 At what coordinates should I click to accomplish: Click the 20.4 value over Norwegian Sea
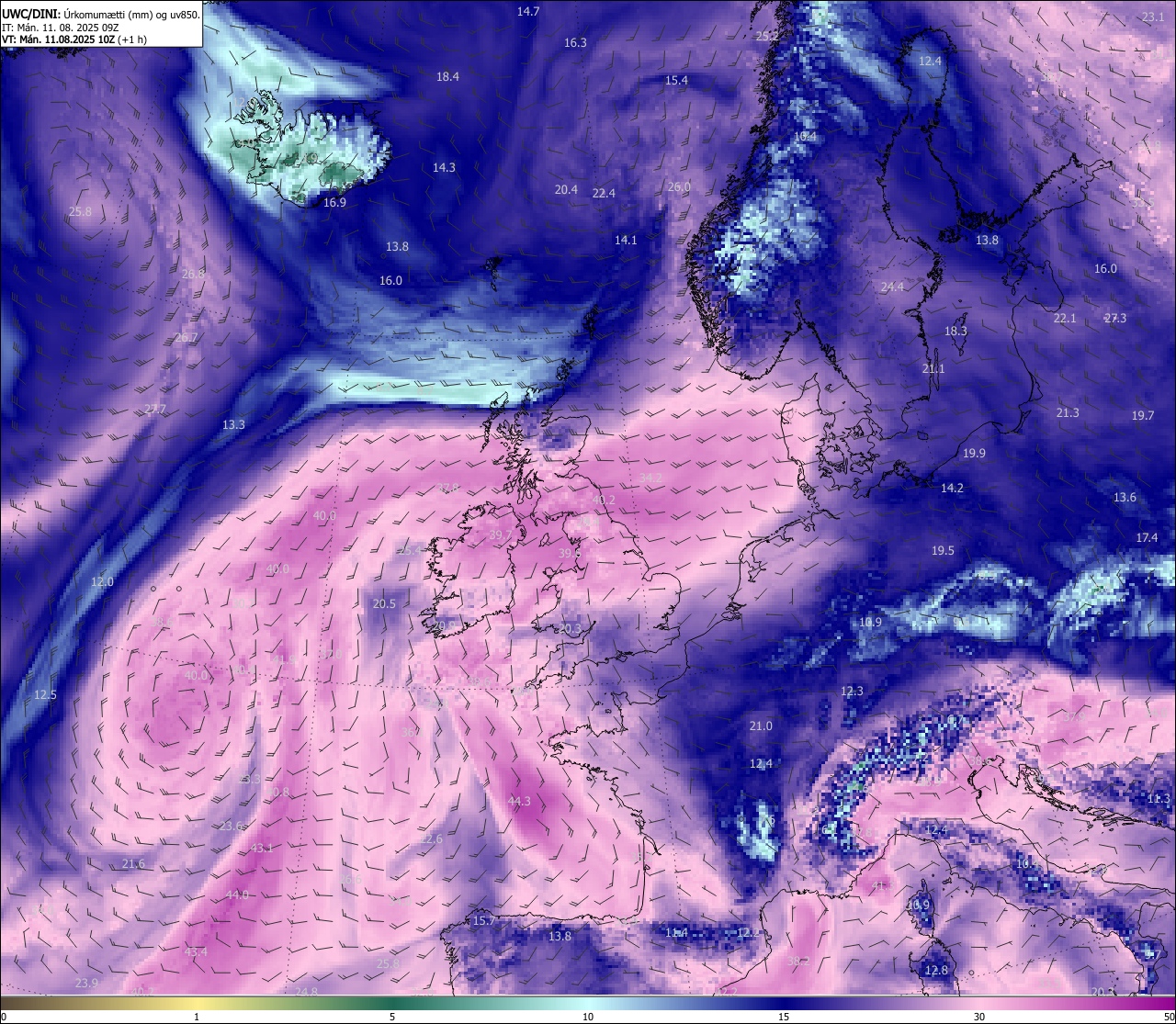pyautogui.click(x=566, y=190)
